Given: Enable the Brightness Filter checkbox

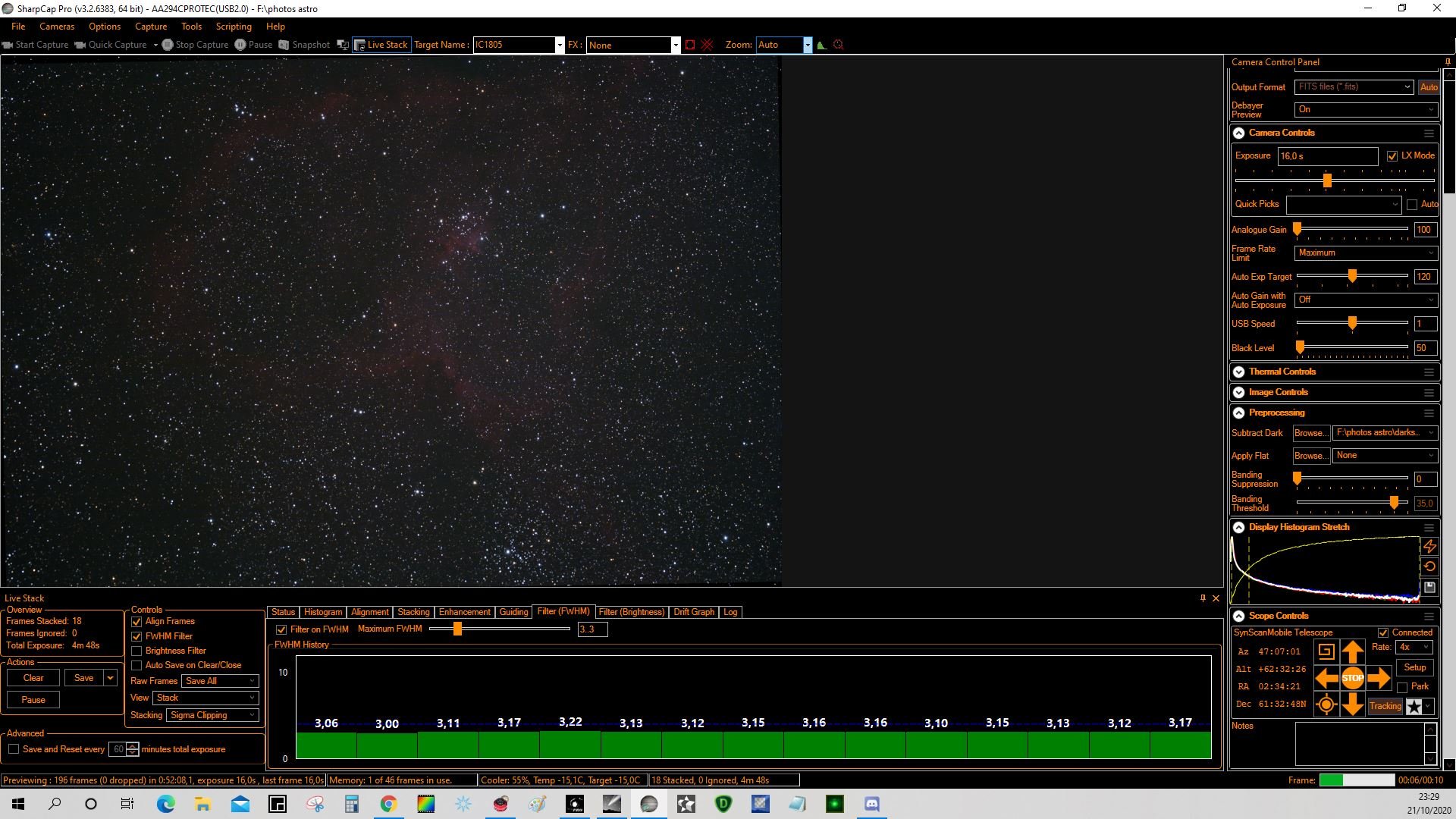Looking at the screenshot, I should coord(136,651).
